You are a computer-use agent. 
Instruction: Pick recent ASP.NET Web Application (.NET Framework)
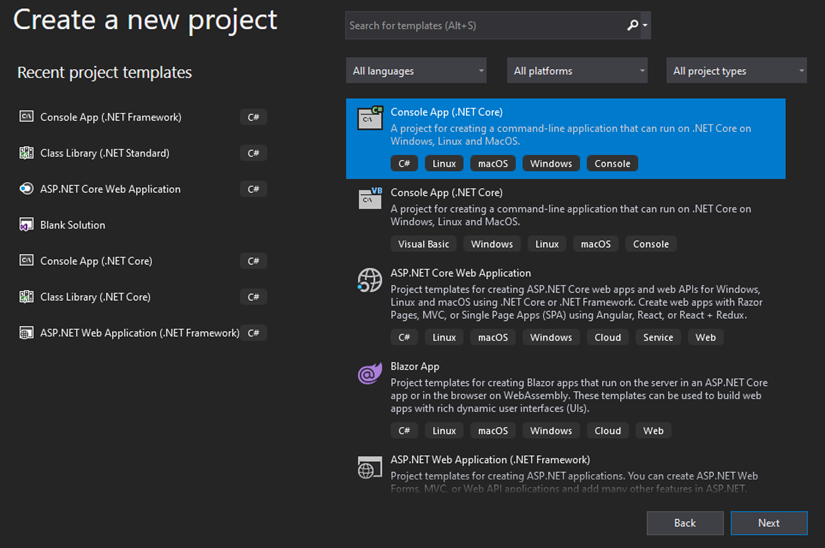(139, 333)
